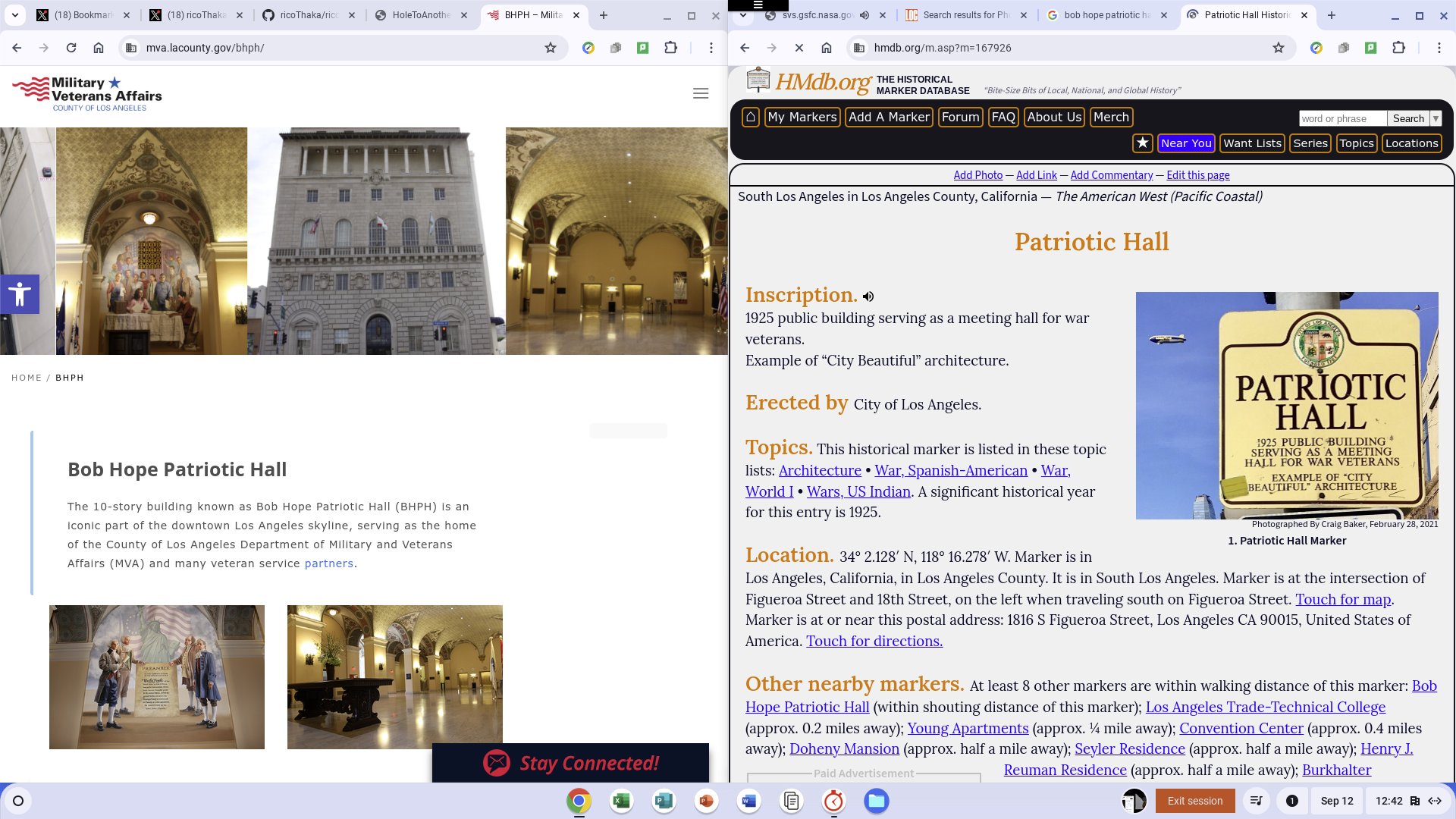
Task: Switch to the (18) Bookmarks X tab
Action: 83,15
